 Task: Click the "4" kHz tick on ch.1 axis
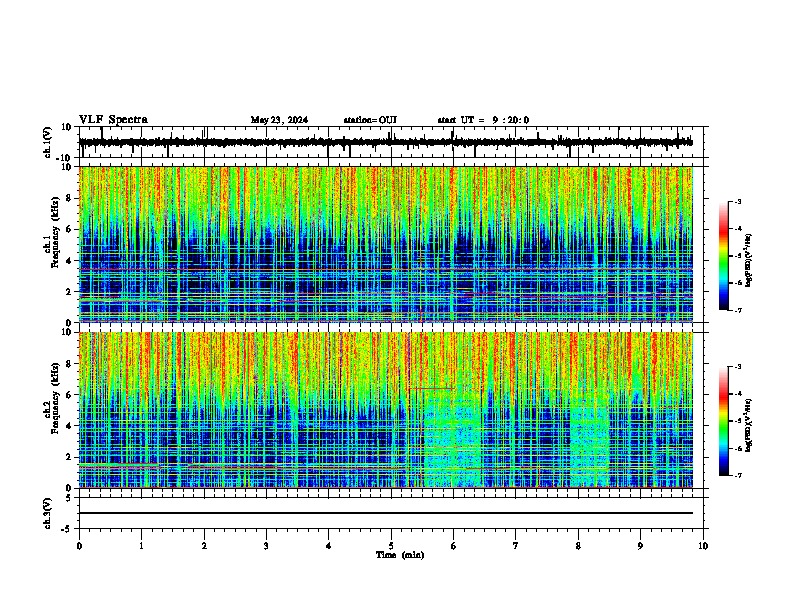pos(69,261)
